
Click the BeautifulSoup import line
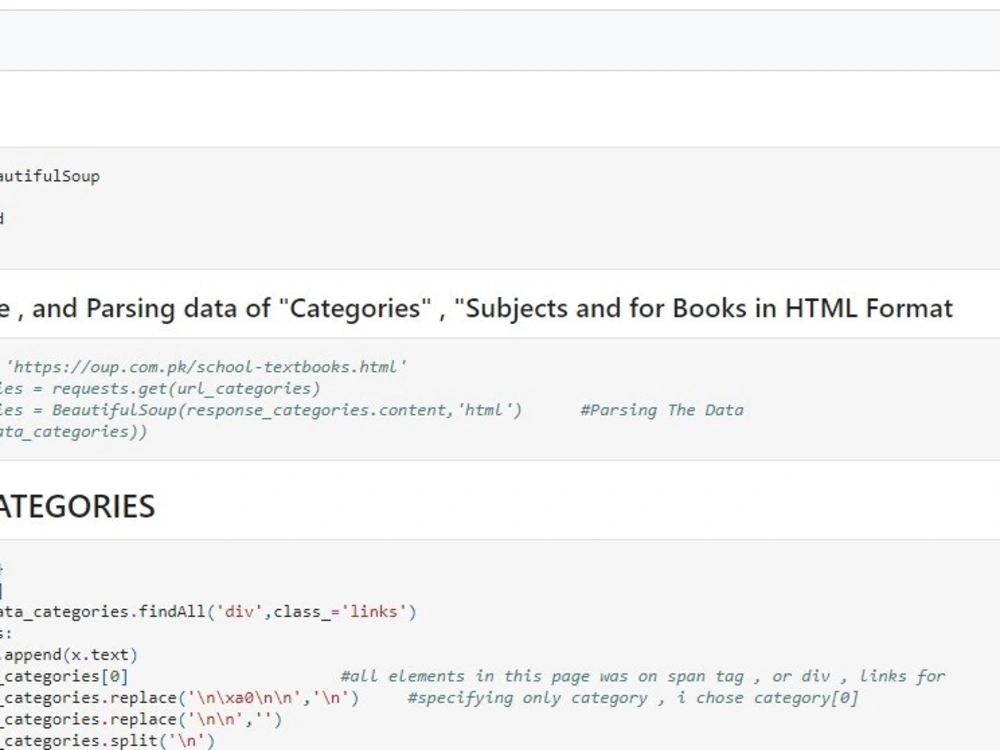tap(50, 177)
